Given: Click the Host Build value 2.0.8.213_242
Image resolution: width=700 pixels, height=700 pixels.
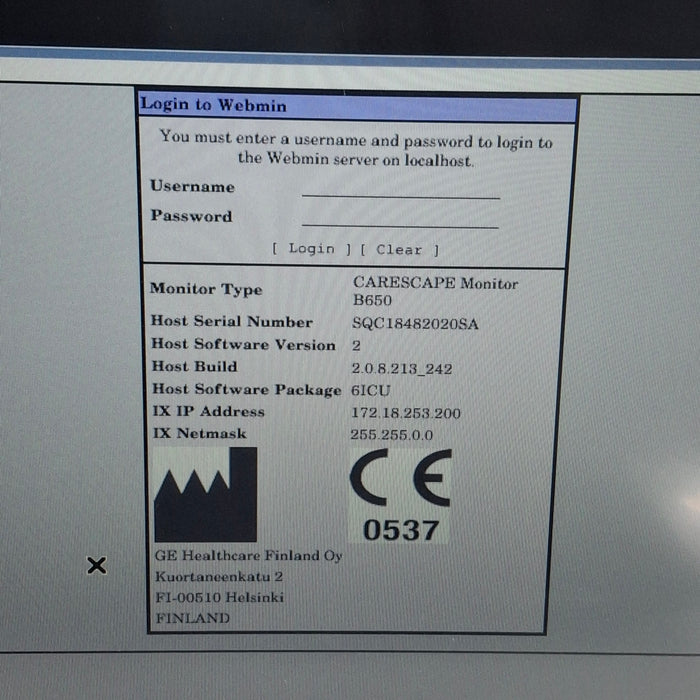Looking at the screenshot, I should pos(401,369).
